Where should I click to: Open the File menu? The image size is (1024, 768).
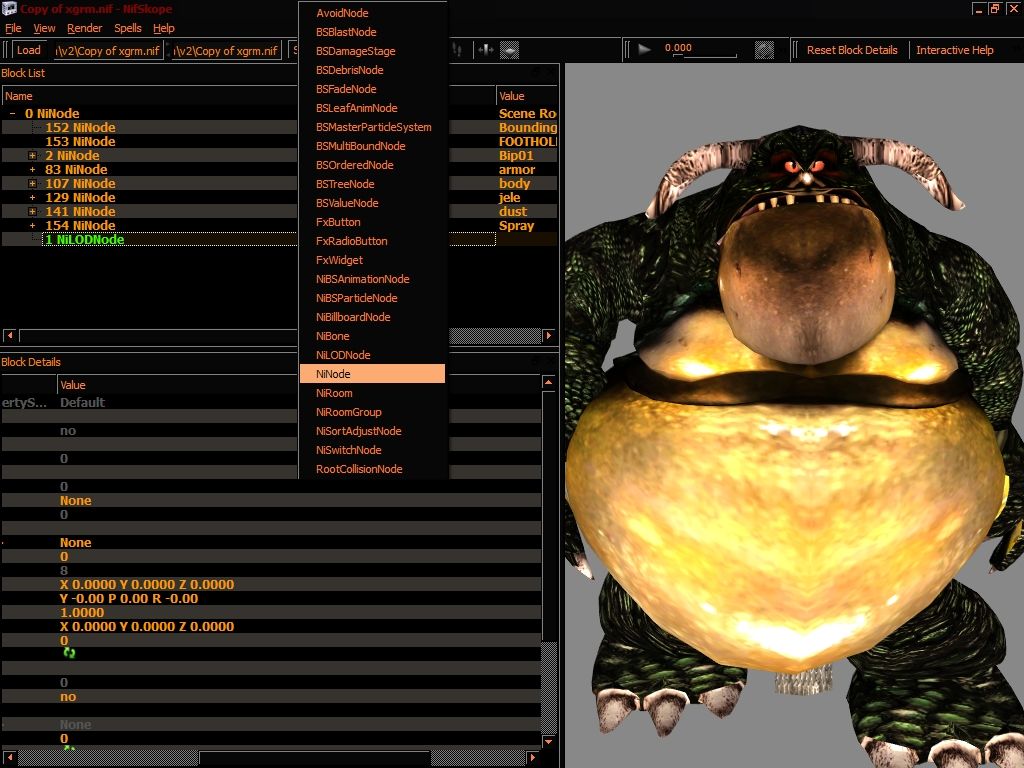[13, 28]
